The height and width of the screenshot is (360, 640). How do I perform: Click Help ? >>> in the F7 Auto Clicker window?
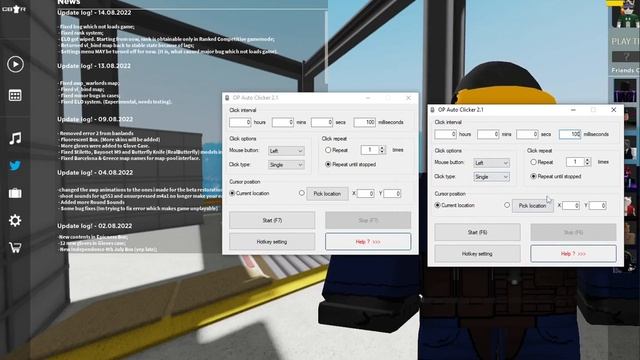[368, 242]
